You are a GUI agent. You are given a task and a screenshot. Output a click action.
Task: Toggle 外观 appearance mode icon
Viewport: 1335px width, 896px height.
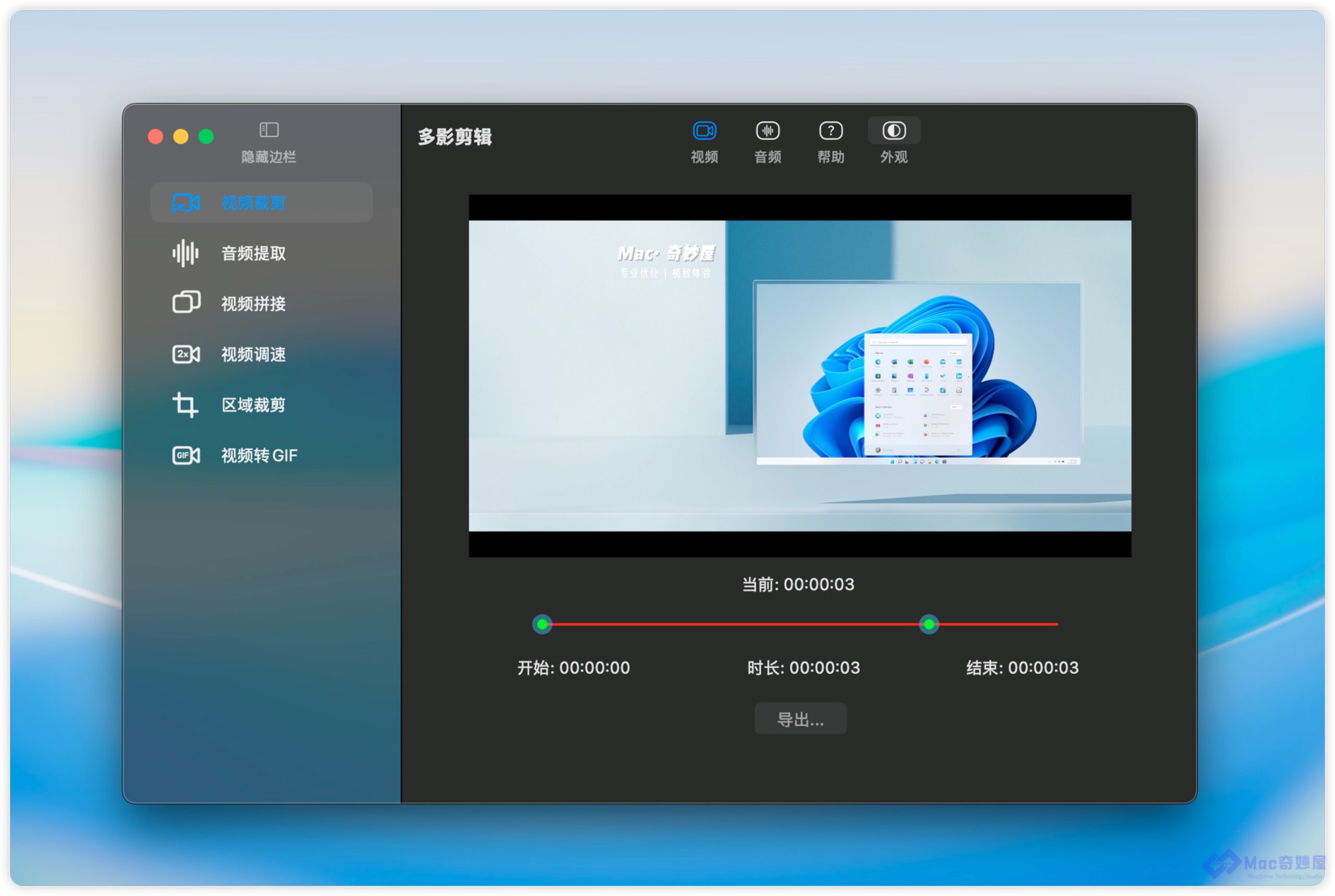coord(894,131)
